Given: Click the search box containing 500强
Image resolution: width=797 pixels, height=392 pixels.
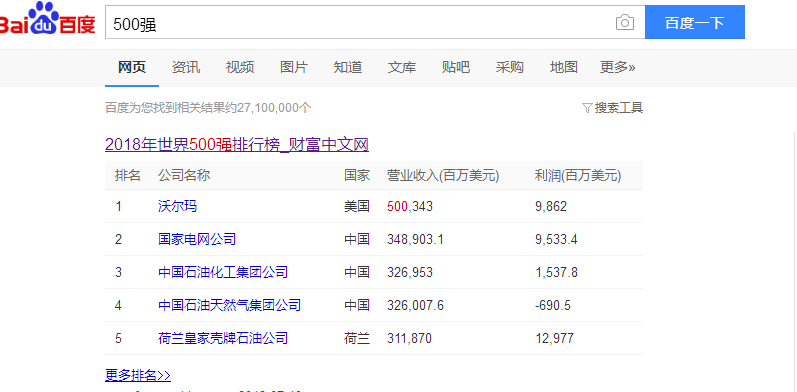Looking at the screenshot, I should 375,22.
